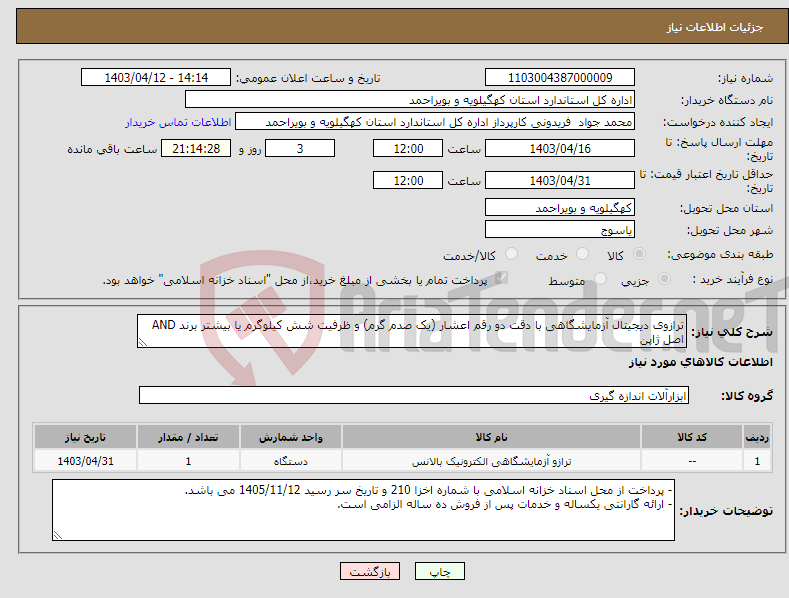Click the نام کالا column header
The height and width of the screenshot is (598, 789).
tap(491, 437)
